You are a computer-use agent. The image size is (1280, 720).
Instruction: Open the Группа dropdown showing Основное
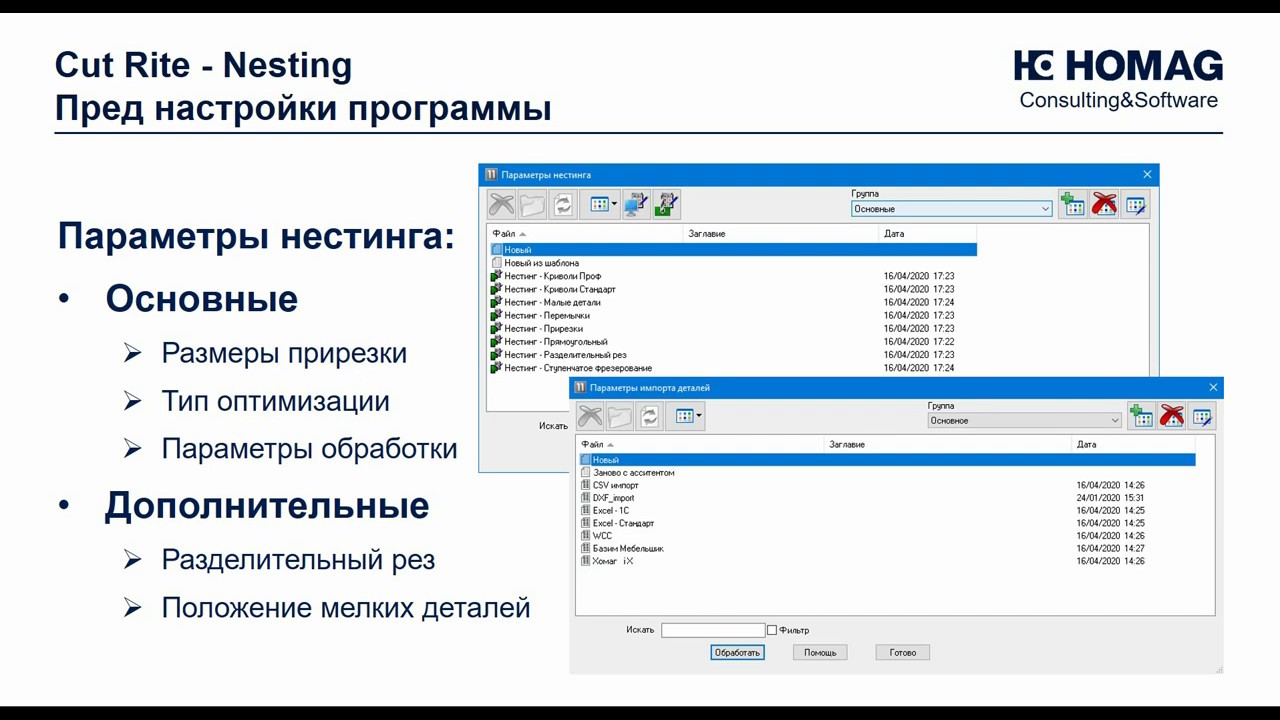(1025, 421)
